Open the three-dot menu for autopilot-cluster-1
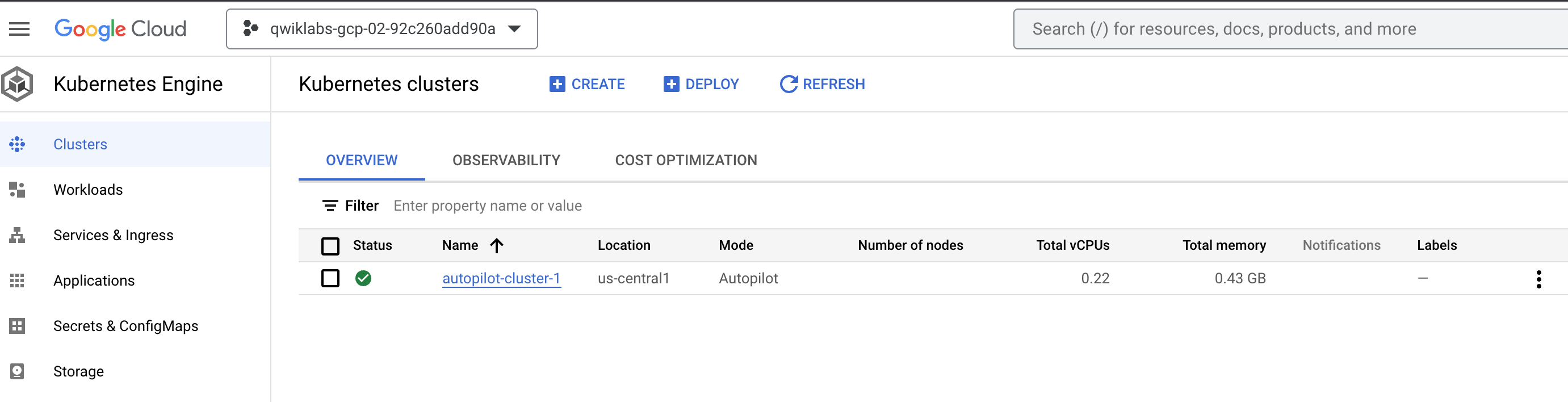 click(1538, 279)
